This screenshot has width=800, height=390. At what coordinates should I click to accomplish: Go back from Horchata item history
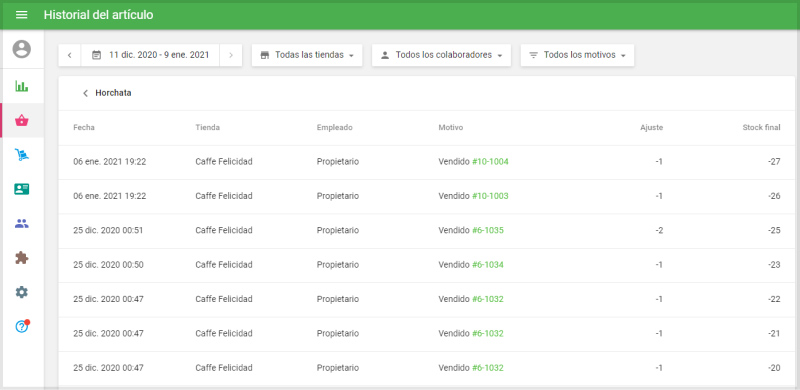click(x=85, y=93)
